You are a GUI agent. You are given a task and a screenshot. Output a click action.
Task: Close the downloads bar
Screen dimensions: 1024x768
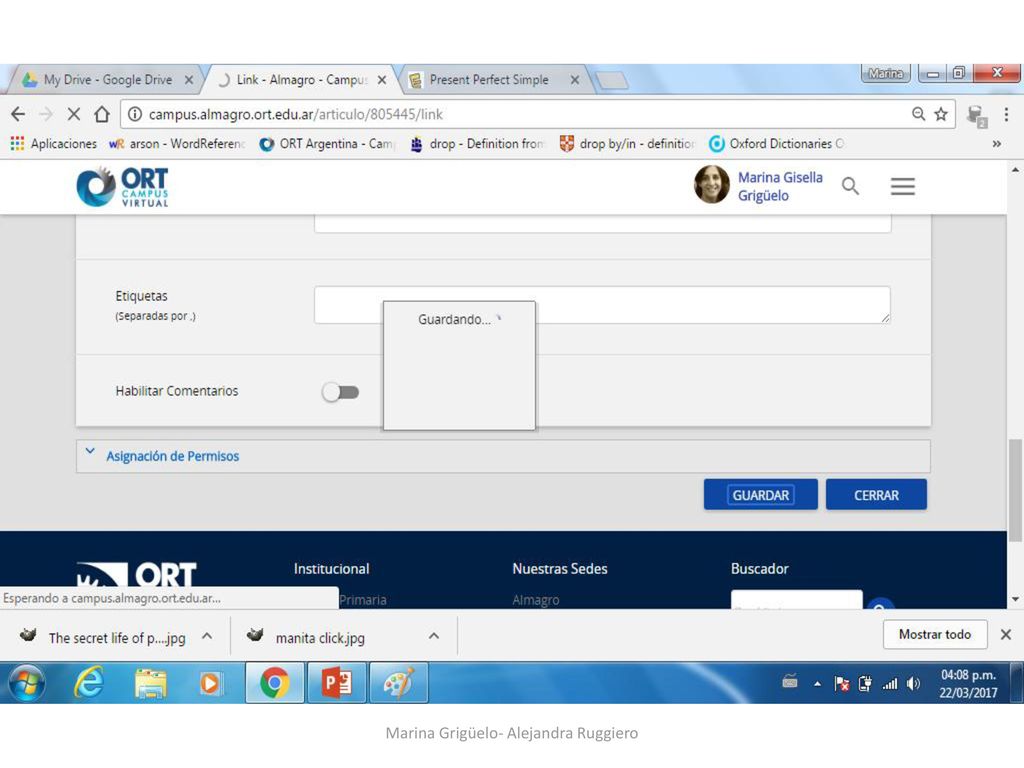coord(1006,634)
